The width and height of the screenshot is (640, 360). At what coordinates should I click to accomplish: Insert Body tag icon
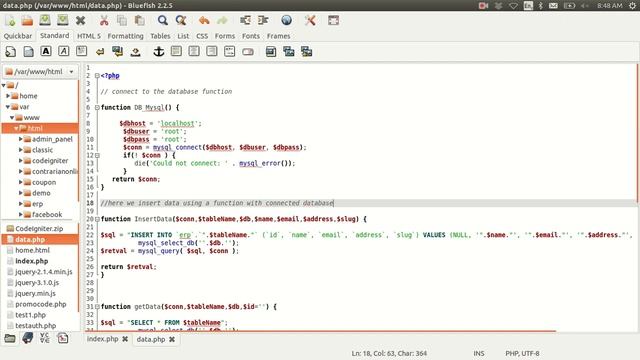[29, 51]
